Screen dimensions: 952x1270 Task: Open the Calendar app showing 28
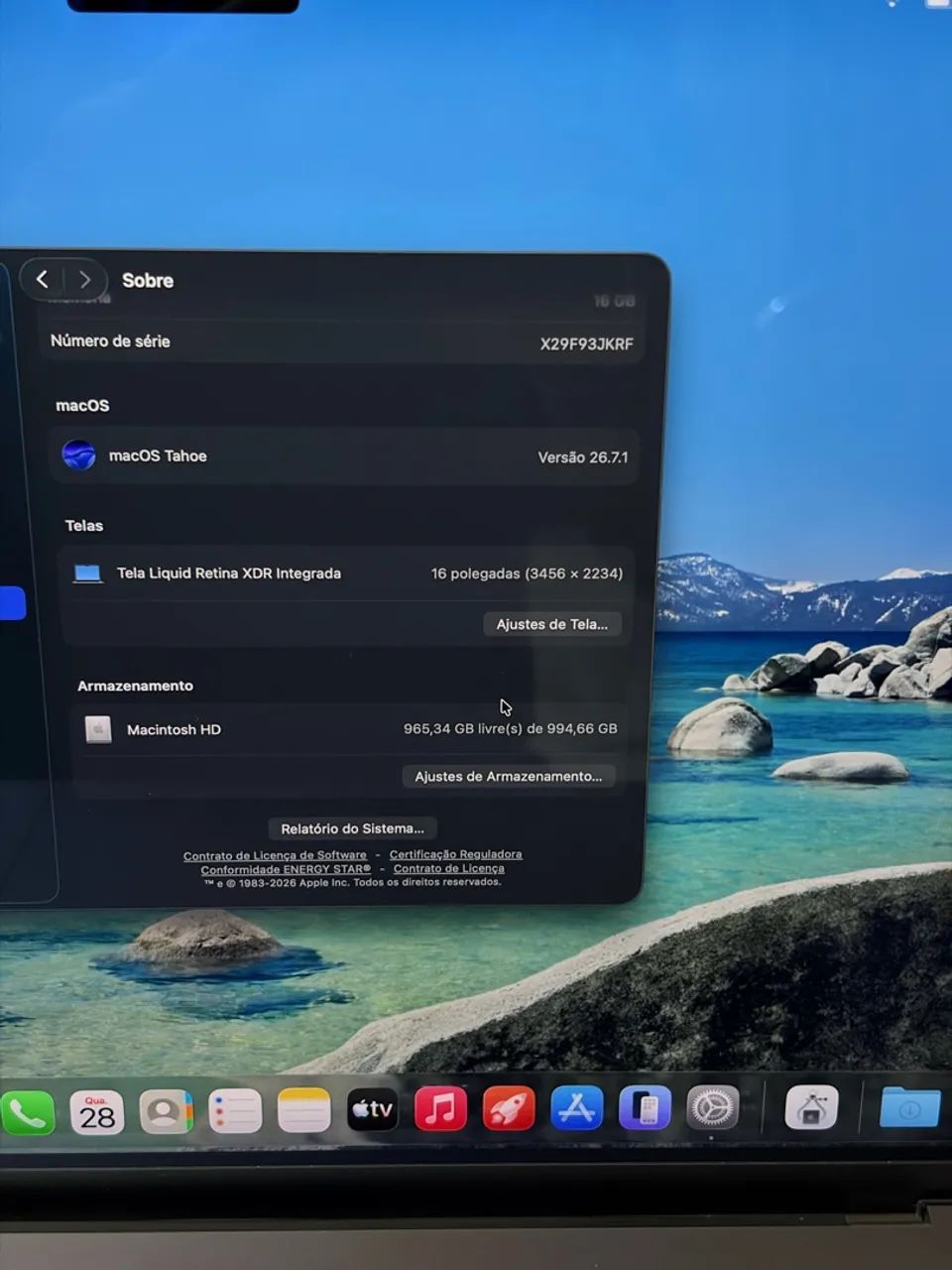pyautogui.click(x=96, y=1112)
